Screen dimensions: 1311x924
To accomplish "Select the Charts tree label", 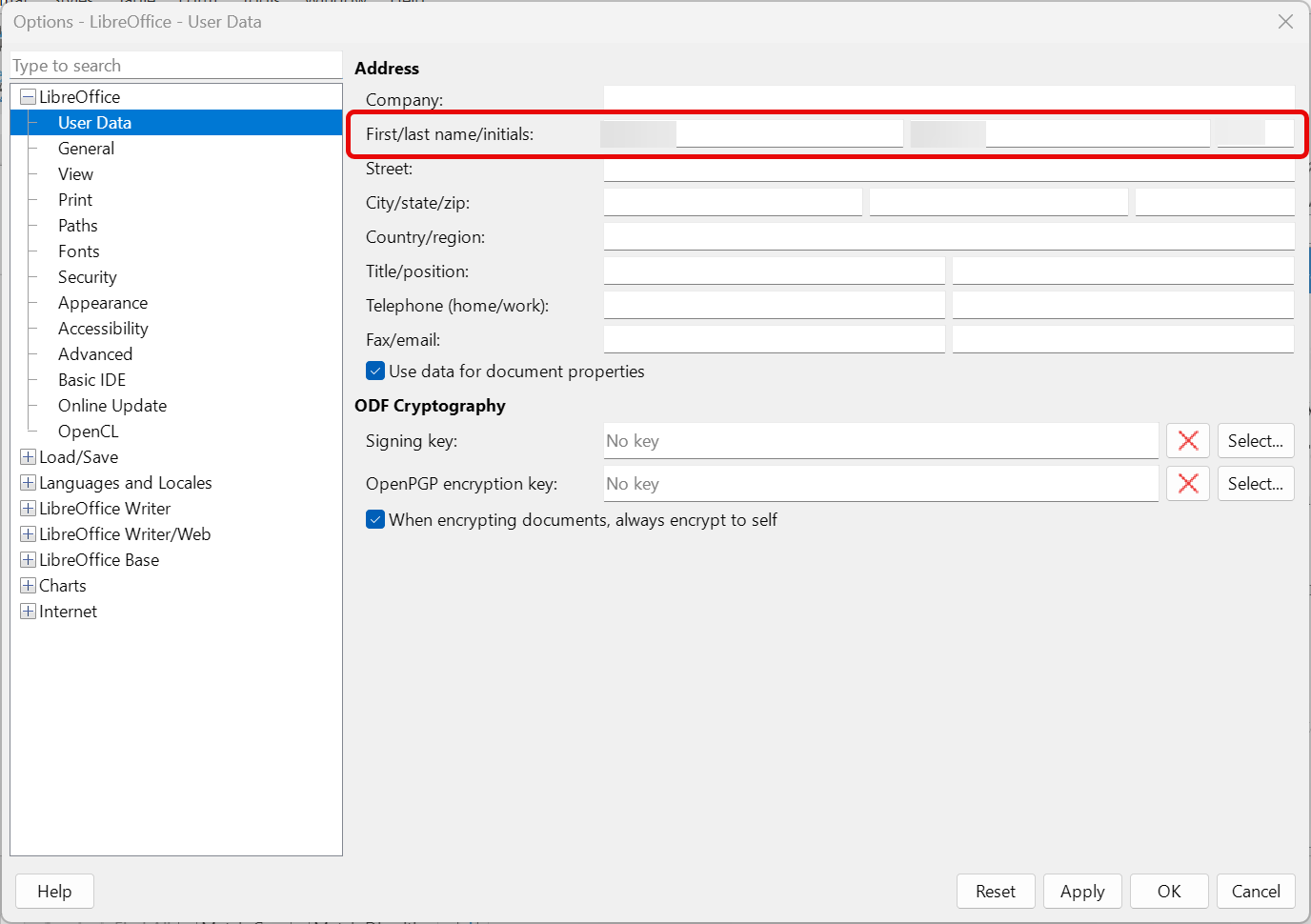I will point(63,586).
